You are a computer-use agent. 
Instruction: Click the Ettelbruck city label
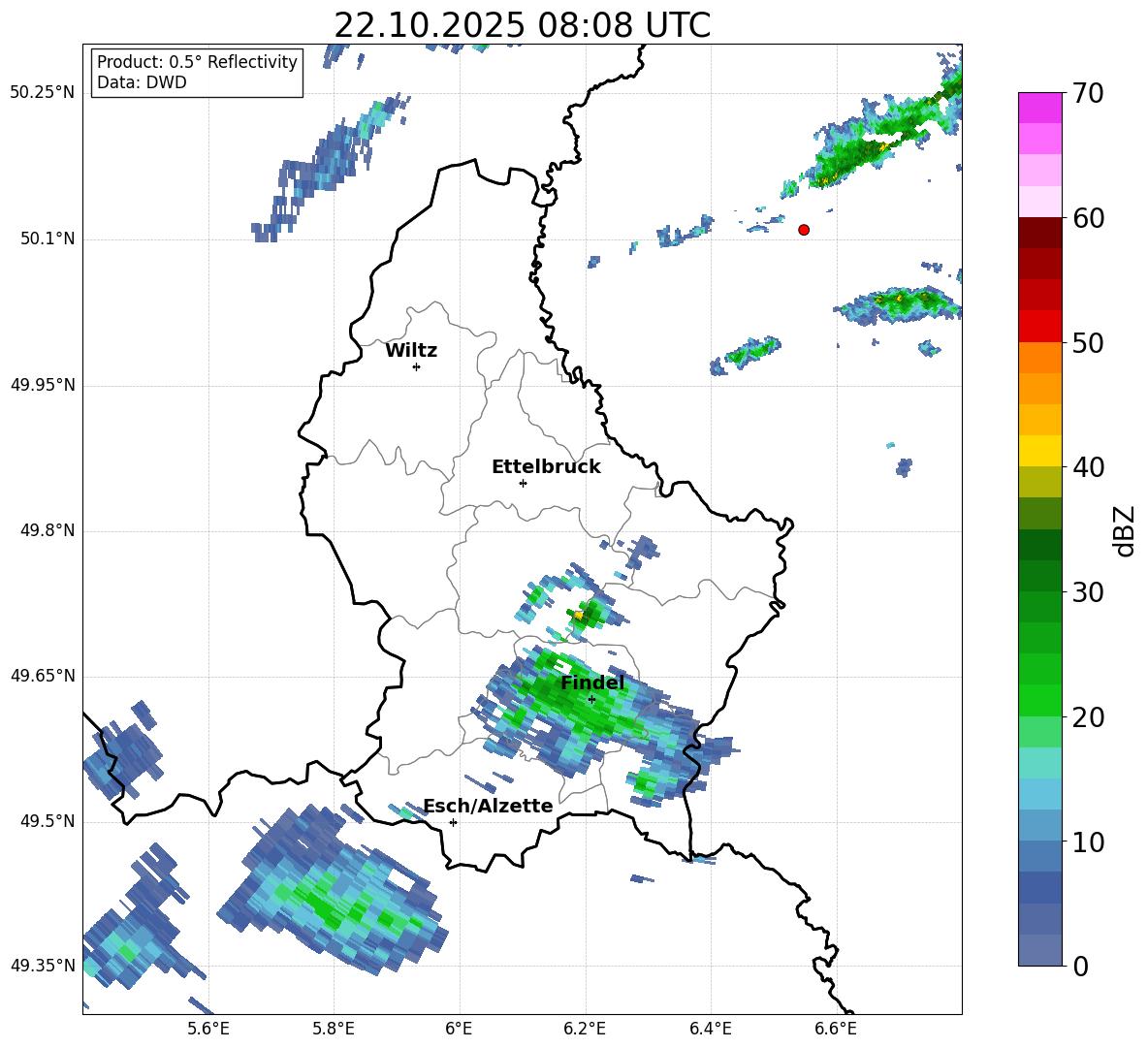(546, 467)
